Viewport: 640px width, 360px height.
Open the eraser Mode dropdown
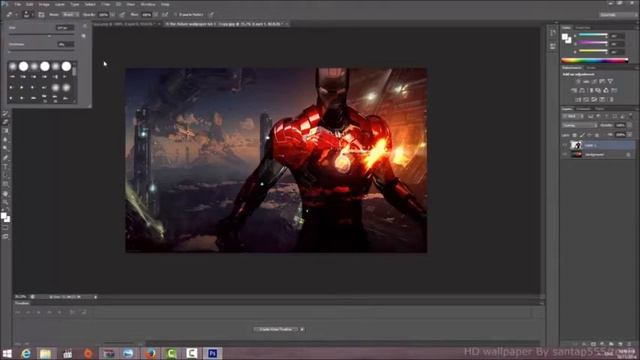tap(71, 15)
